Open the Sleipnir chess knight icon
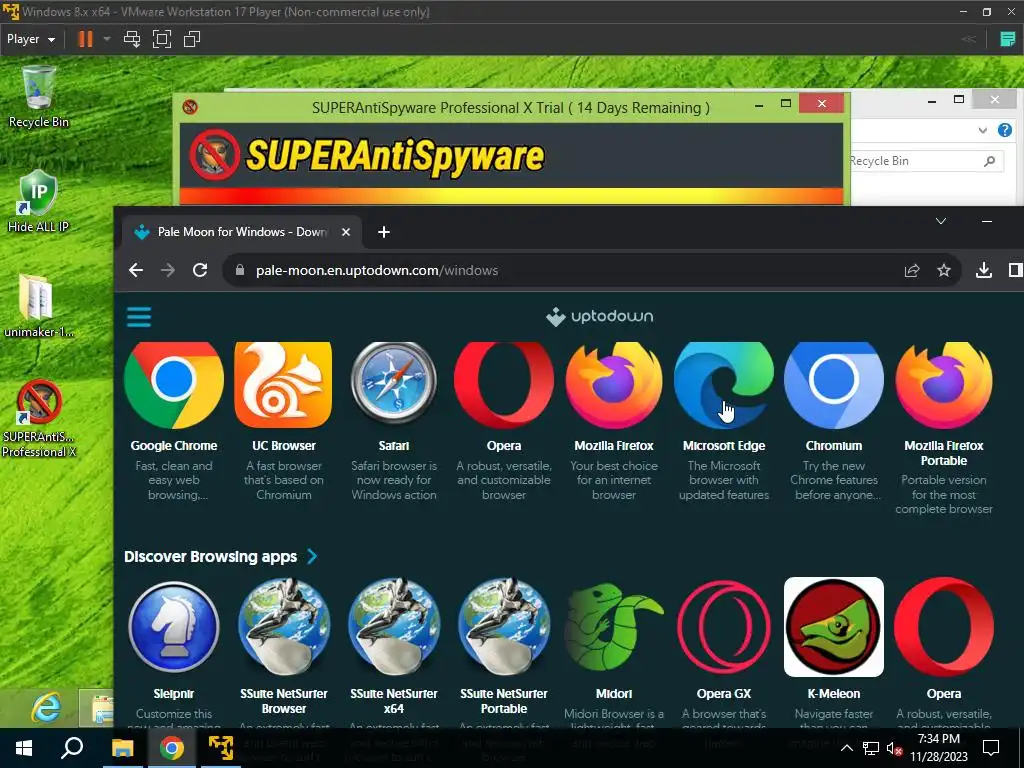This screenshot has height=768, width=1024. point(174,627)
